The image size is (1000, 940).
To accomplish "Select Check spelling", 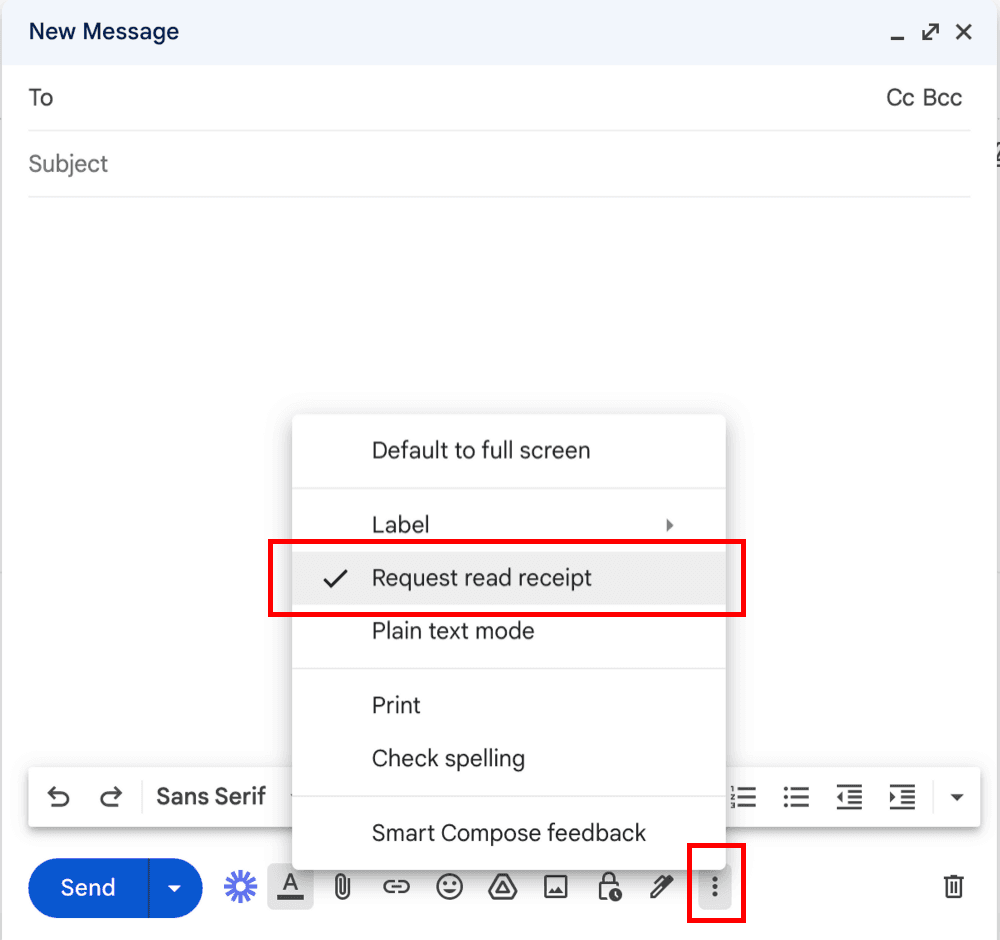I will point(447,759).
